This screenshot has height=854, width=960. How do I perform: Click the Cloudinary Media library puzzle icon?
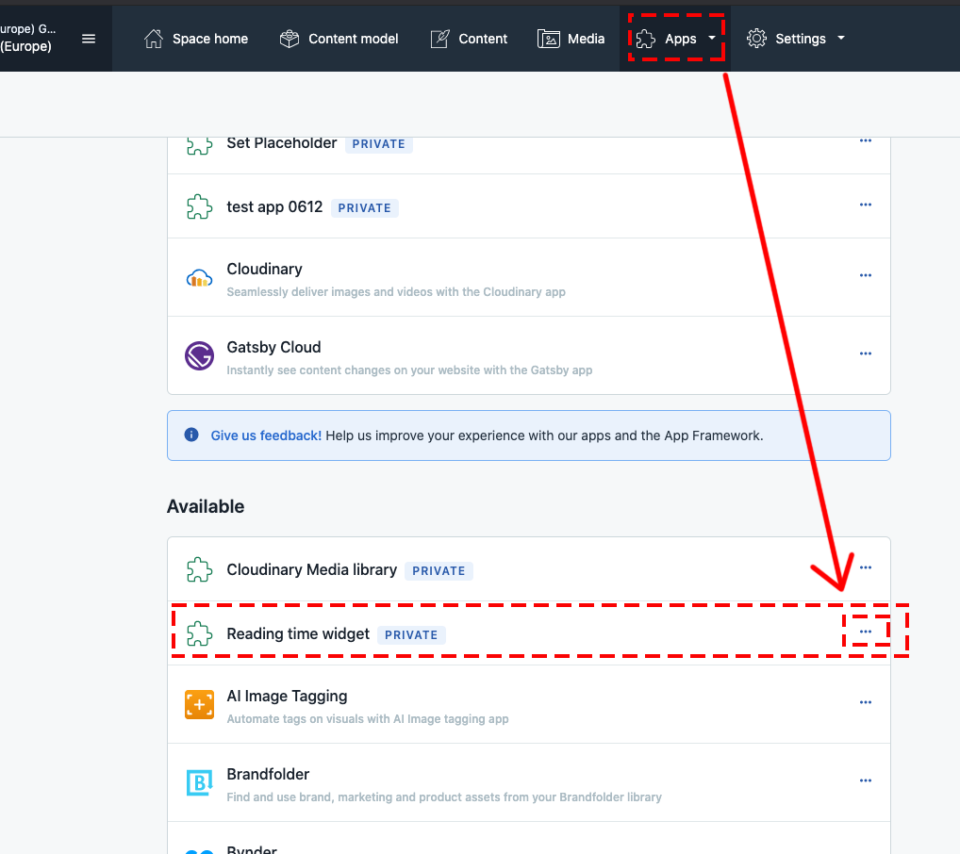pos(200,570)
